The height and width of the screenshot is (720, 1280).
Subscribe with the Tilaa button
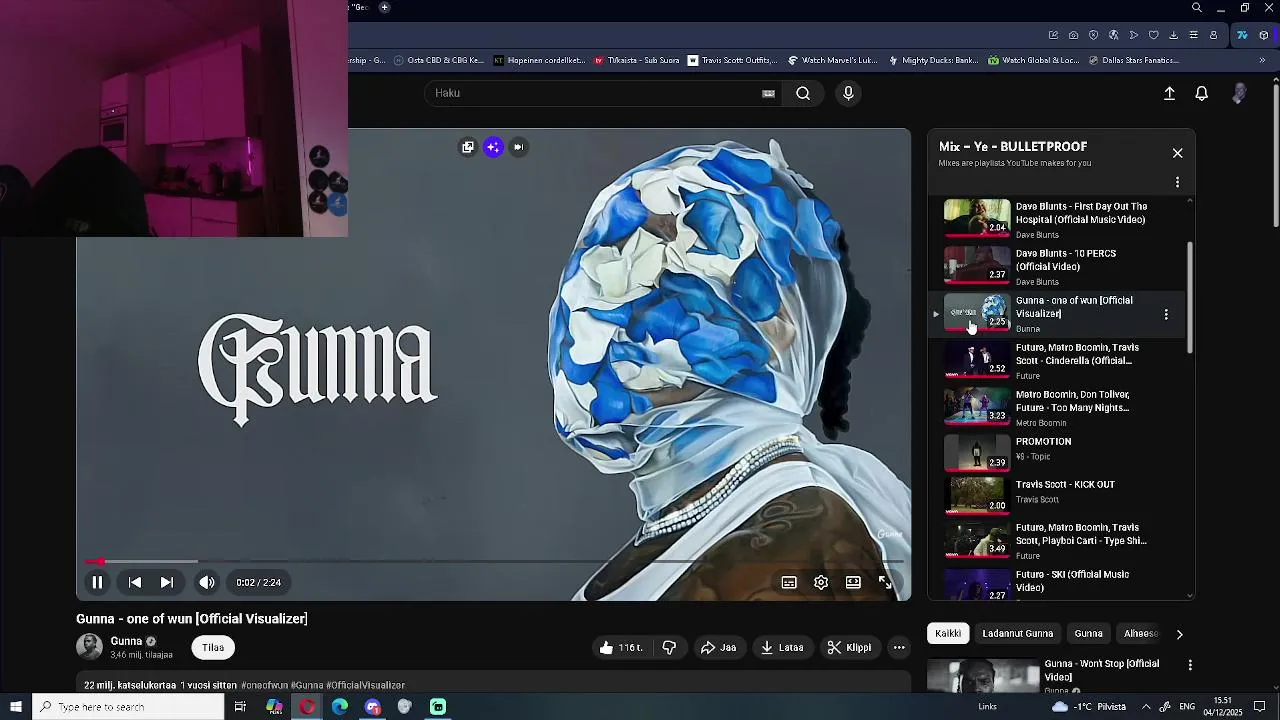(213, 648)
